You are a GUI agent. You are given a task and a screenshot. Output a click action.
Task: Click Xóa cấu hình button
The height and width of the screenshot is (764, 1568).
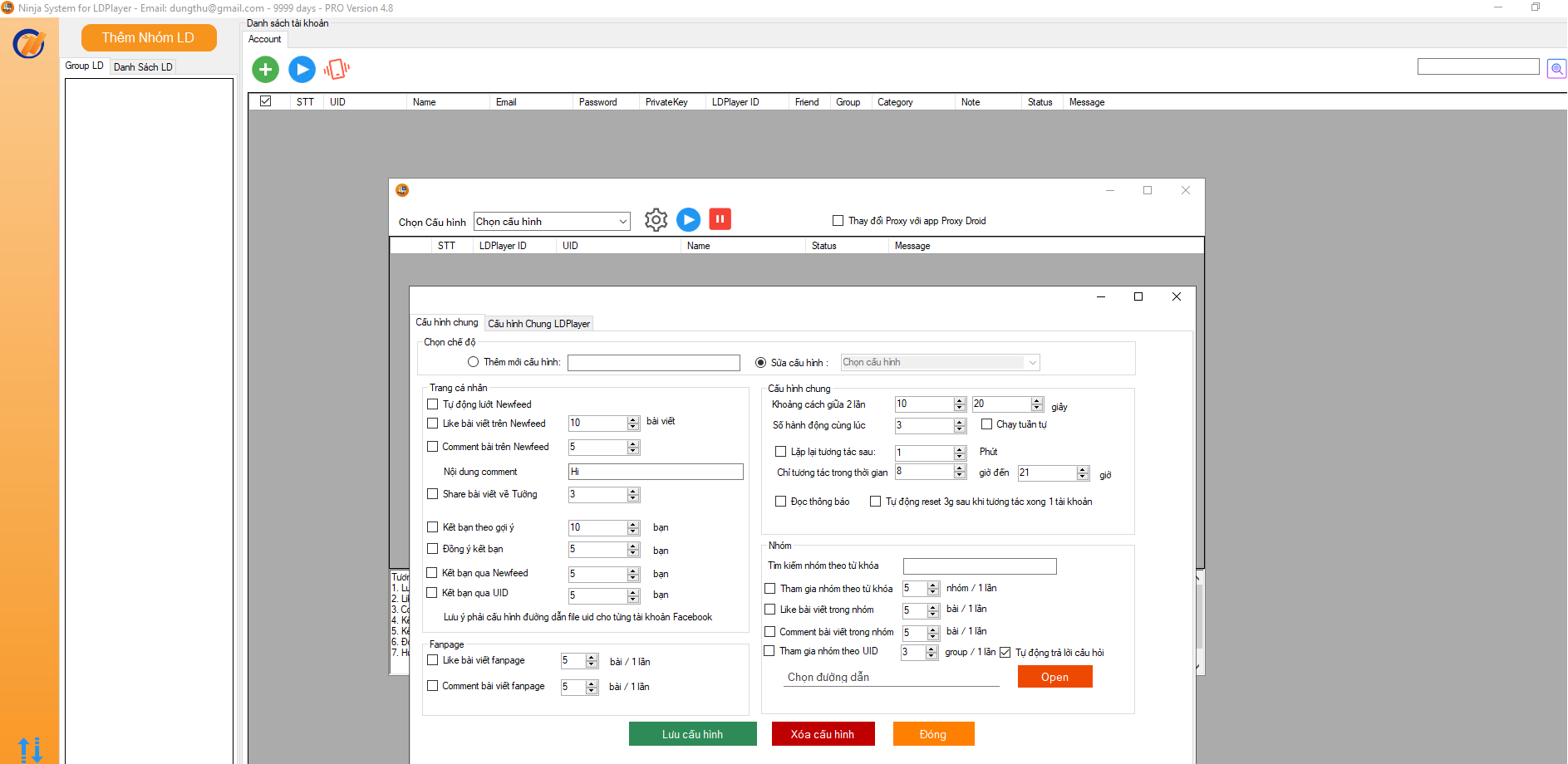[823, 734]
